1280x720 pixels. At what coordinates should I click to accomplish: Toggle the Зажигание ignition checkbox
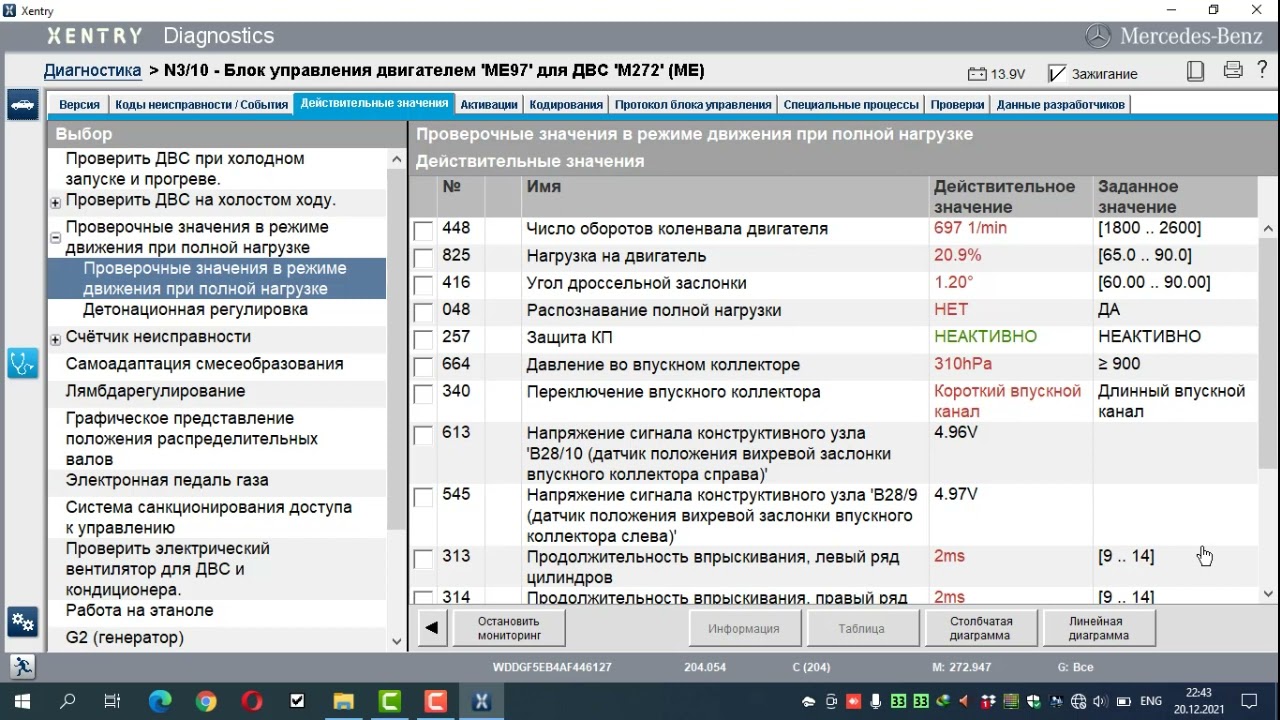(x=1057, y=74)
